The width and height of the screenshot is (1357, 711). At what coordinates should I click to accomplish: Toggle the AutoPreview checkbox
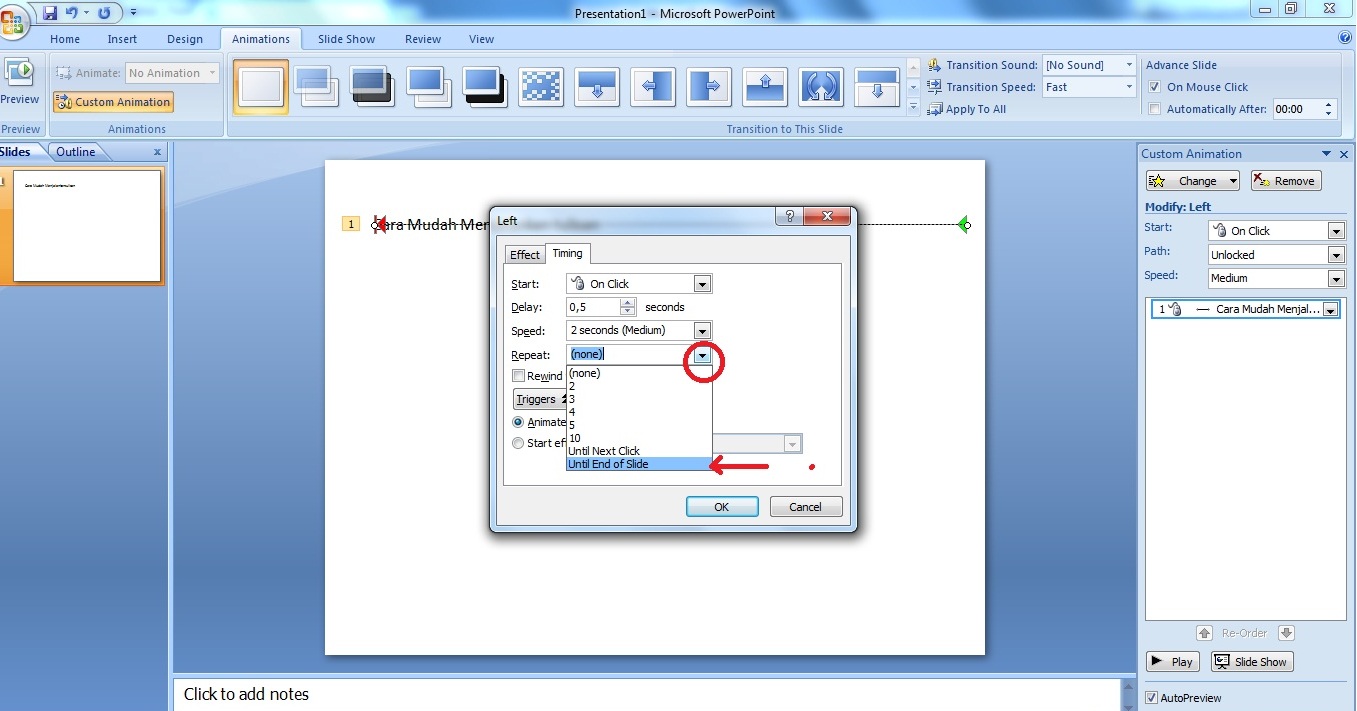[1152, 698]
